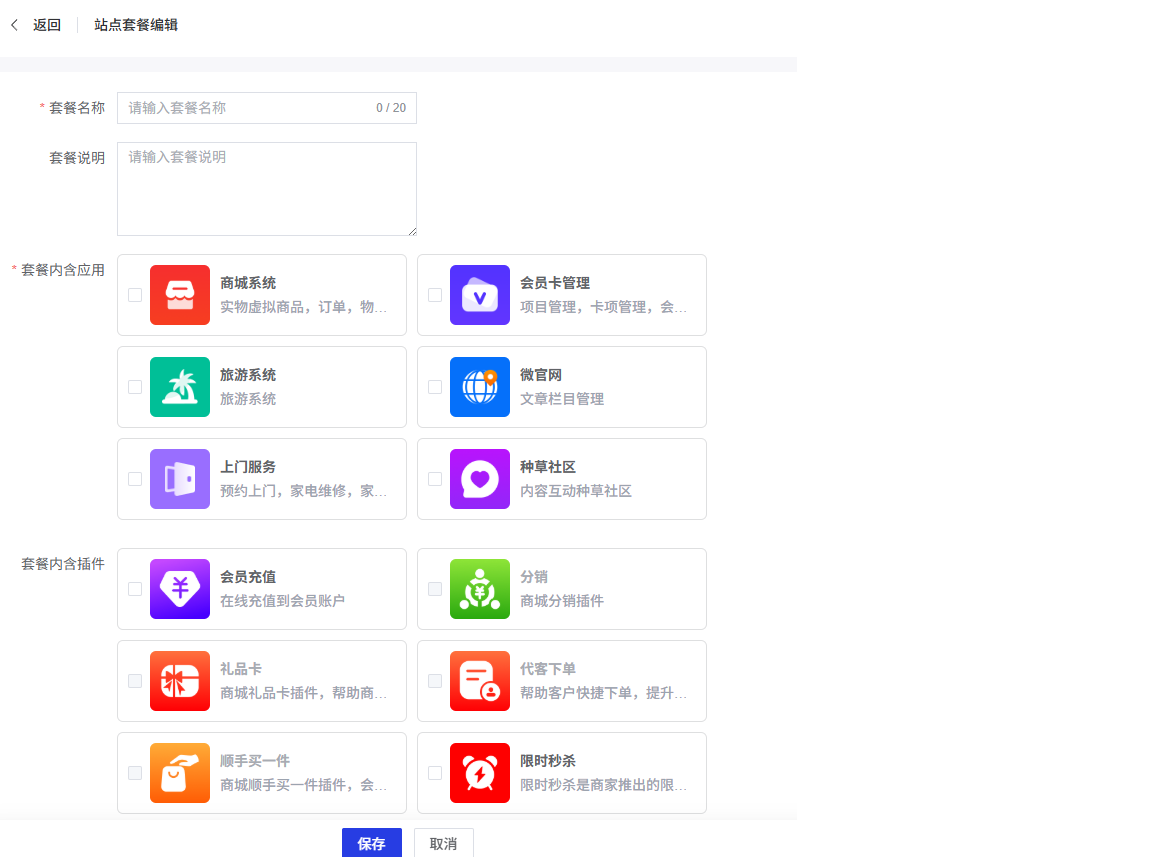Click the 上门服务 door icon
The width and height of the screenshot is (1152, 857).
click(x=180, y=479)
